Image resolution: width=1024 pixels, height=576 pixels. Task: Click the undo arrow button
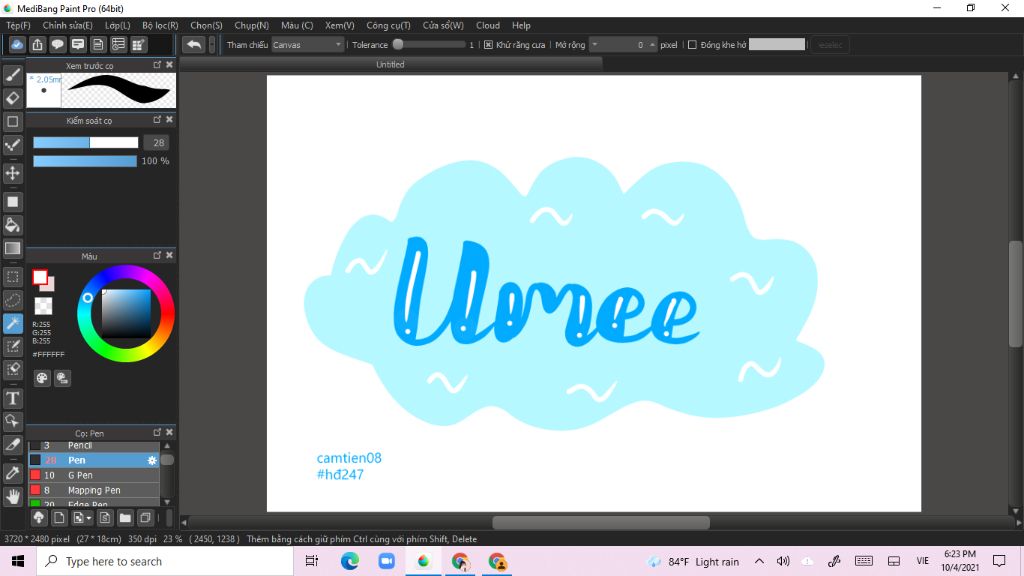point(193,44)
